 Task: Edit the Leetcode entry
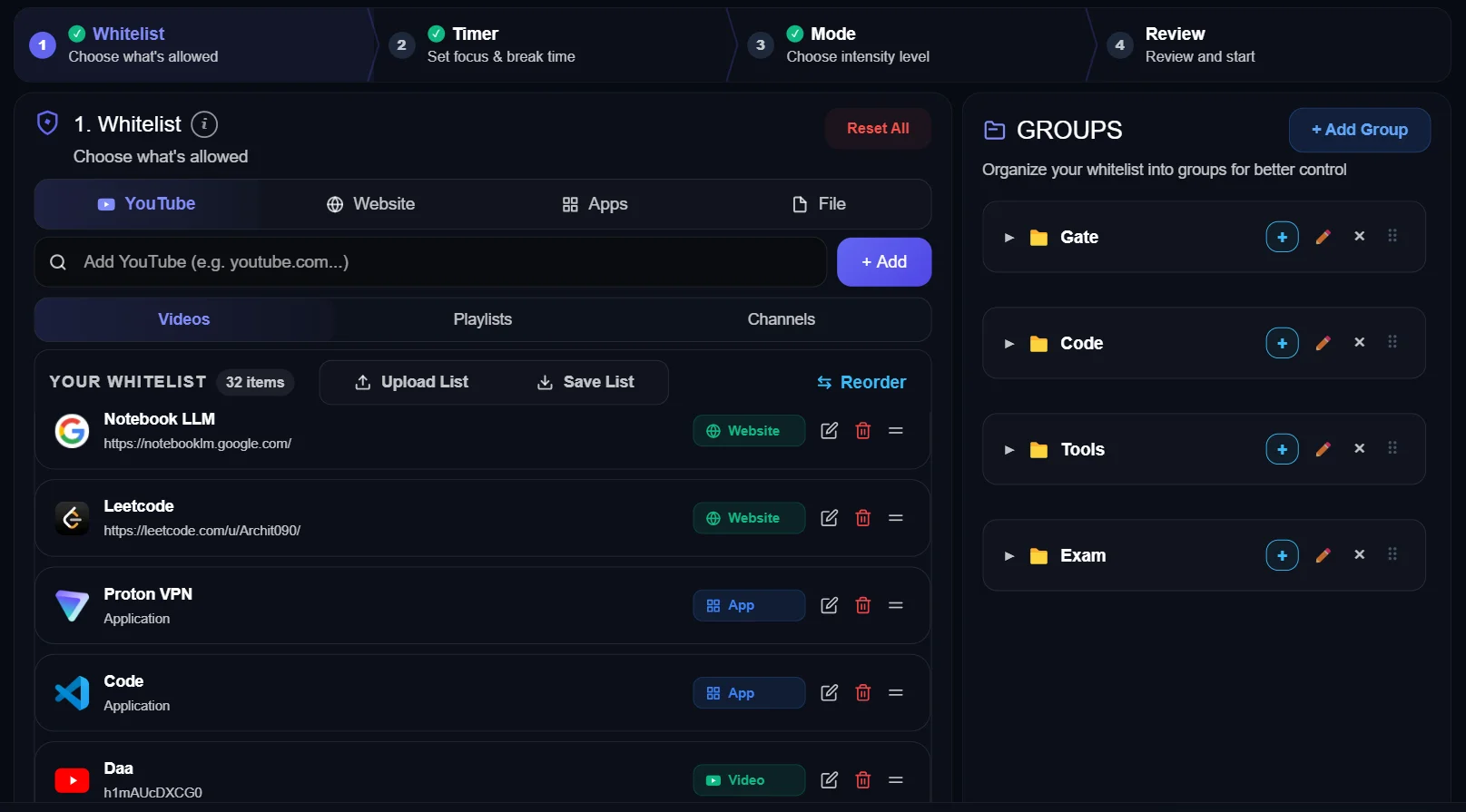tap(830, 518)
